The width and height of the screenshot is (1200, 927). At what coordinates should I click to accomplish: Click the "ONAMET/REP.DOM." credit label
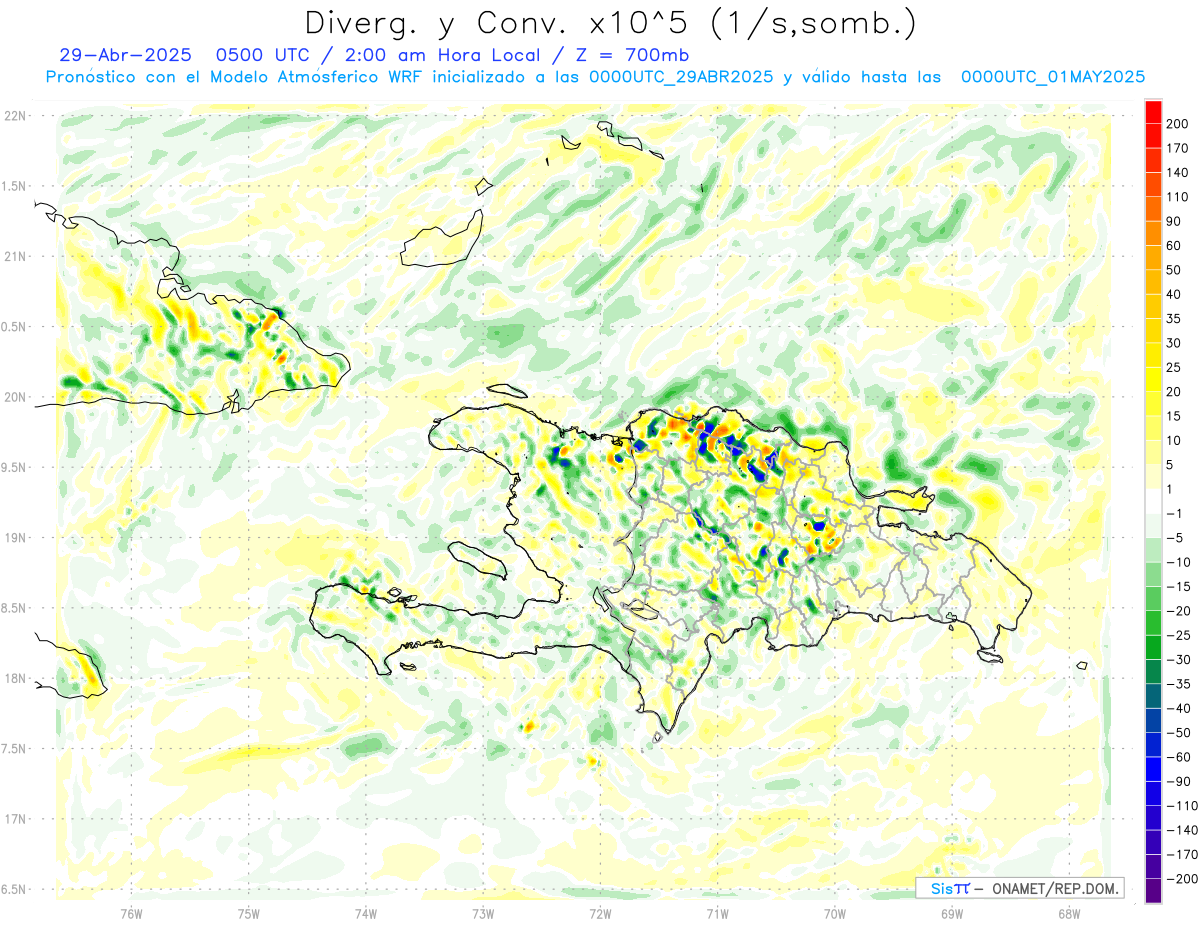[1056, 888]
